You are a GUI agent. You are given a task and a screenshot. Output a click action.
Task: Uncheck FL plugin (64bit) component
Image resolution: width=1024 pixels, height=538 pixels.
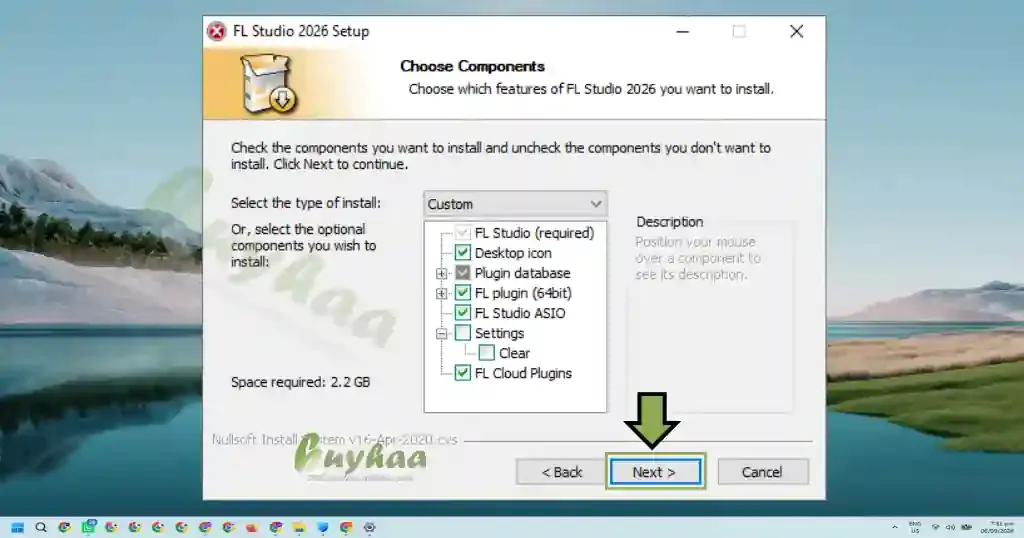[462, 293]
